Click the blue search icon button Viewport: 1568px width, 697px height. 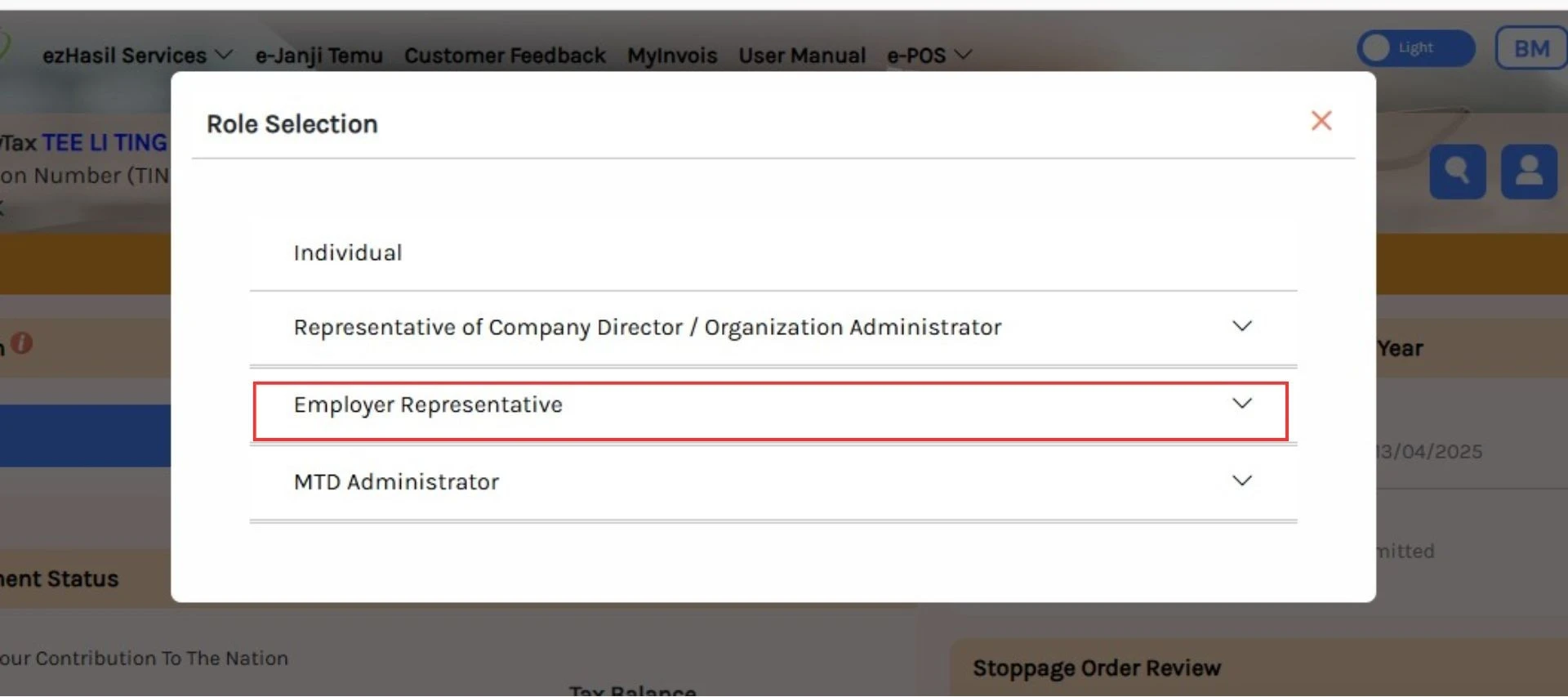pos(1457,172)
